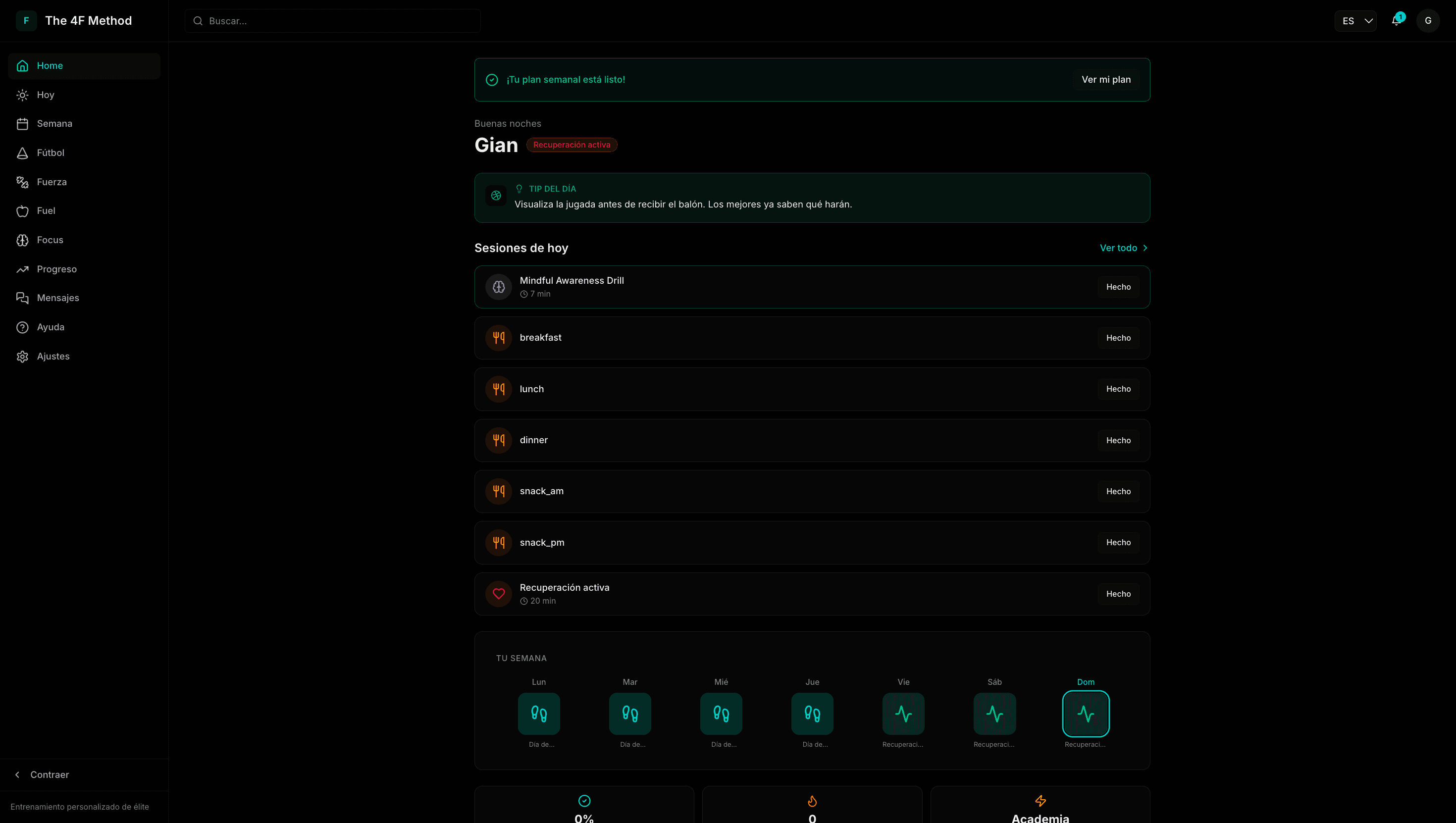Screen dimensions: 1456x823
Task: Click the notification bell icon
Action: (1396, 21)
